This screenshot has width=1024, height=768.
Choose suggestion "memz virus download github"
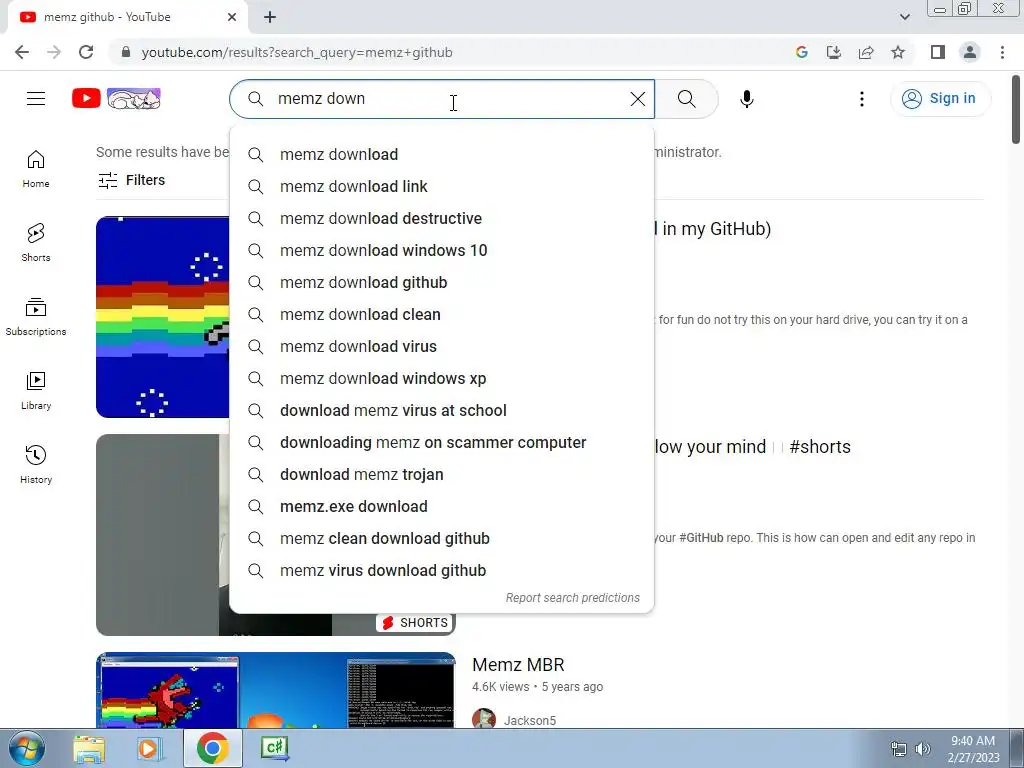click(x=441, y=570)
